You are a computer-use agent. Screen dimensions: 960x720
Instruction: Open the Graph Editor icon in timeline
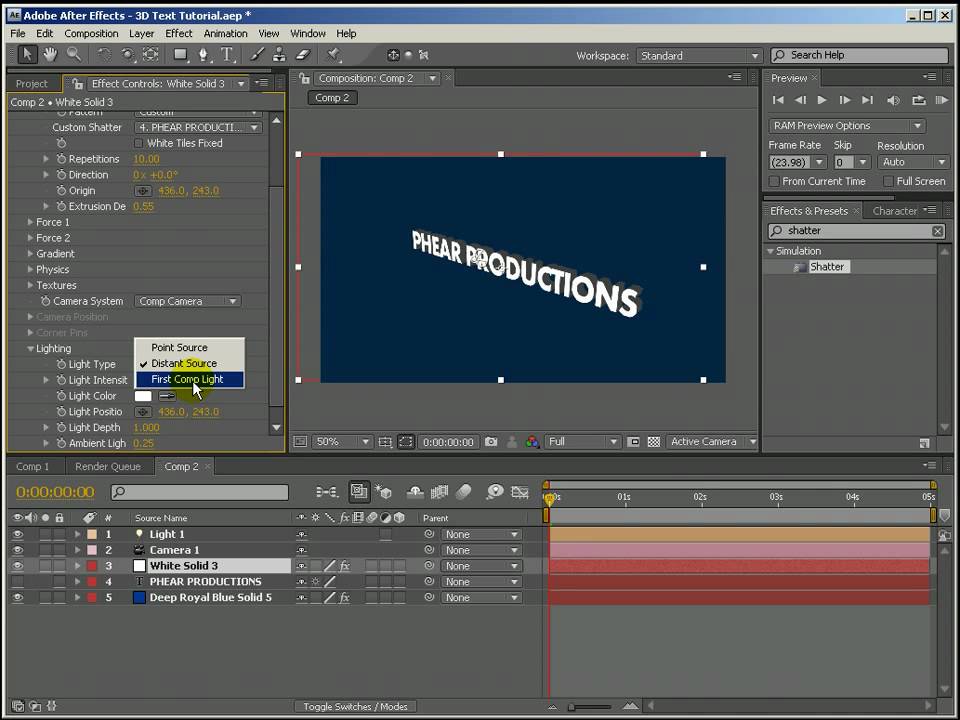[x=520, y=491]
